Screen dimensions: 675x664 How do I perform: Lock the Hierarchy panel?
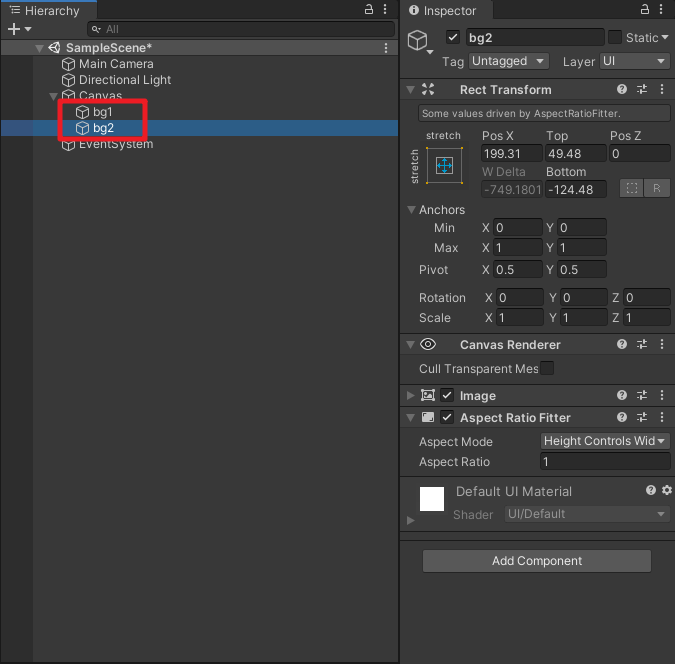click(368, 9)
